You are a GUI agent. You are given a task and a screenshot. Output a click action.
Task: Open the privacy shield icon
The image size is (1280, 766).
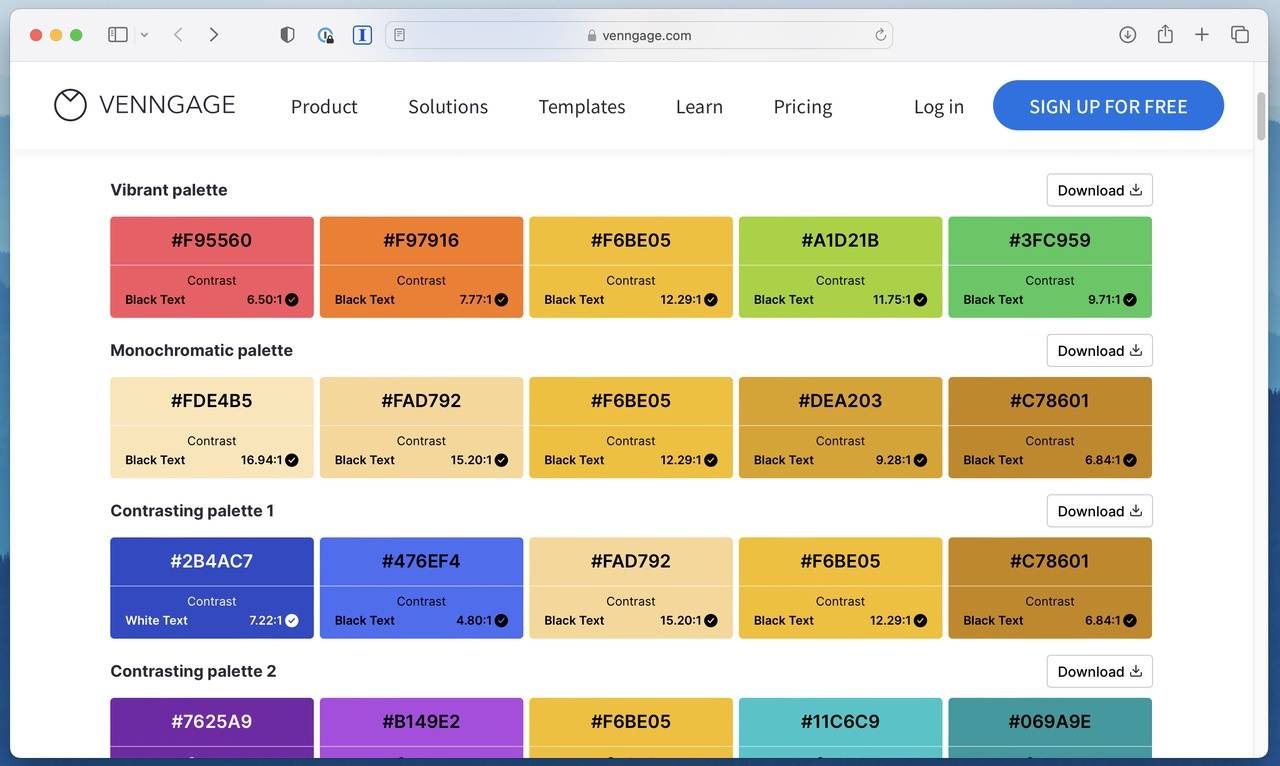click(287, 35)
